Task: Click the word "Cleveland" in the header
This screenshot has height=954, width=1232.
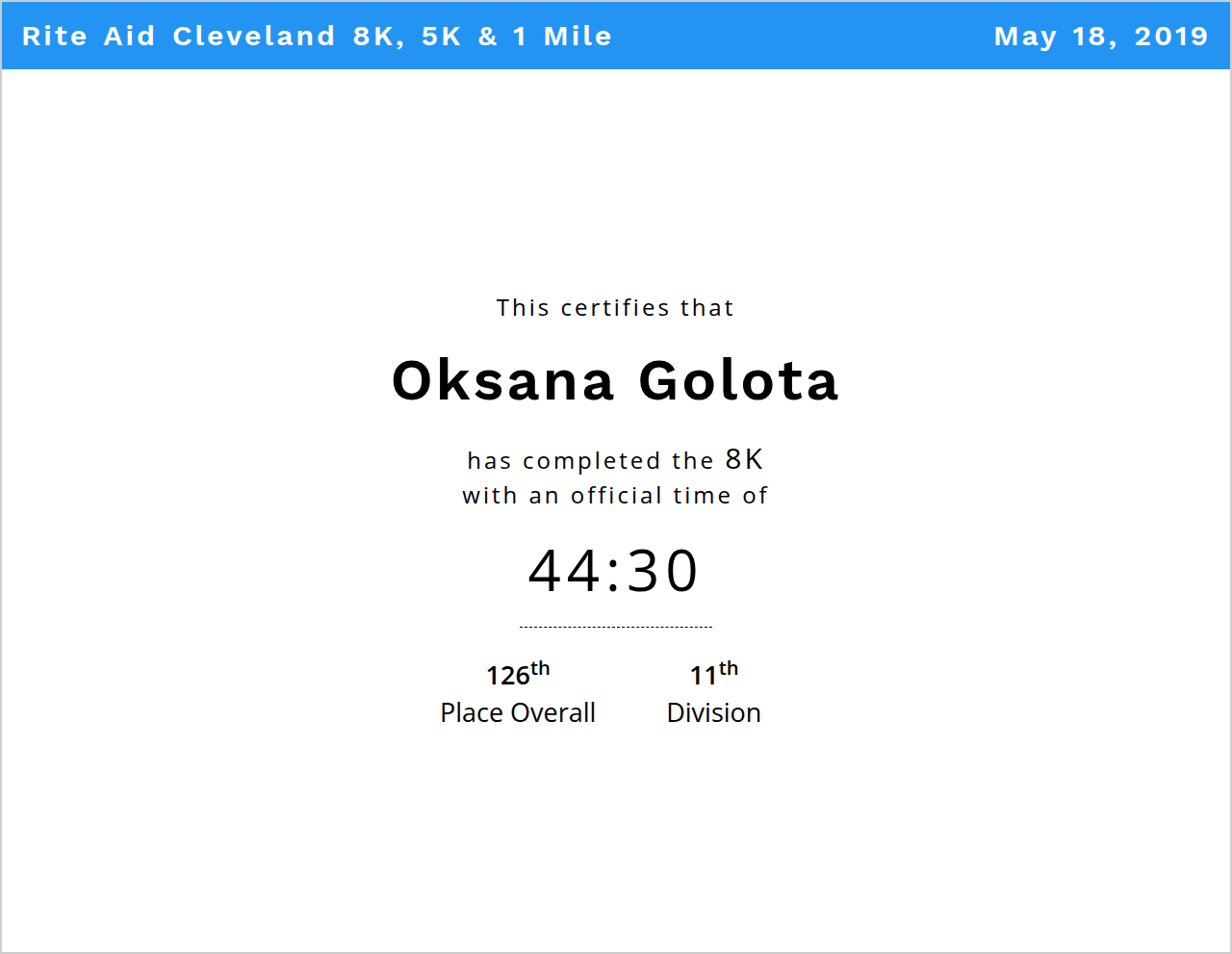Action: tap(254, 37)
